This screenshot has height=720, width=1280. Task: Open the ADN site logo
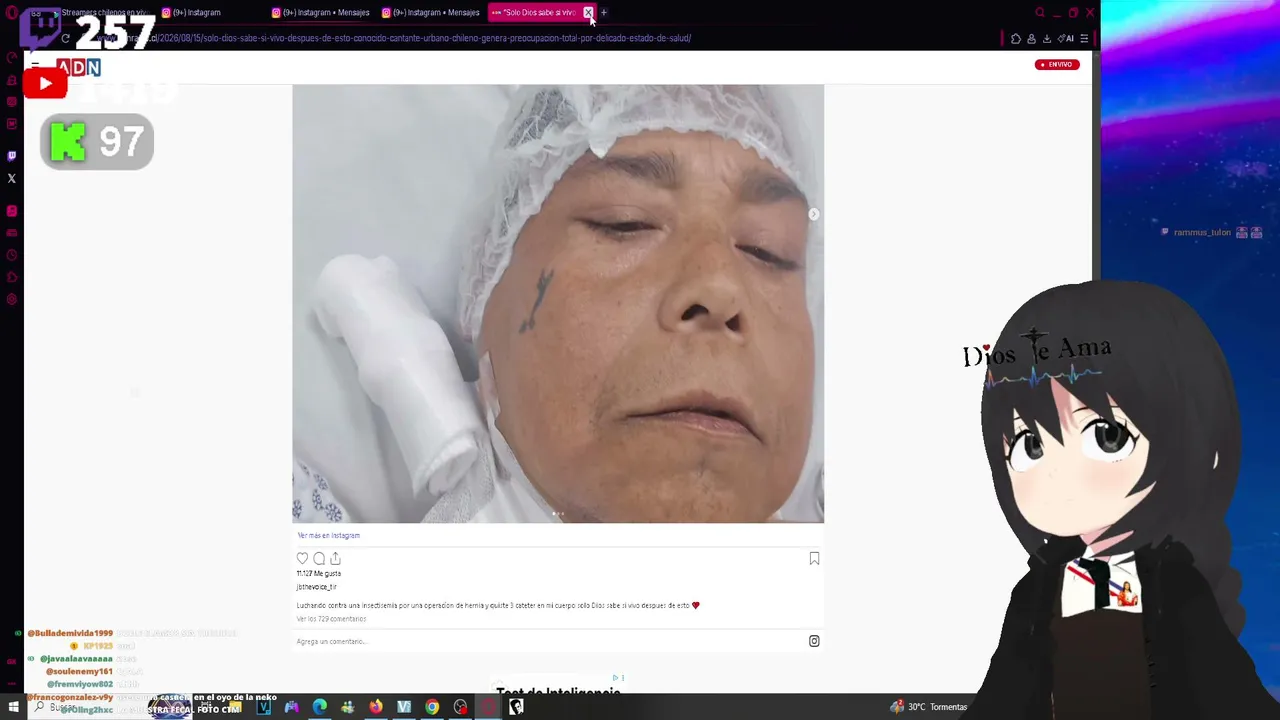coord(78,67)
